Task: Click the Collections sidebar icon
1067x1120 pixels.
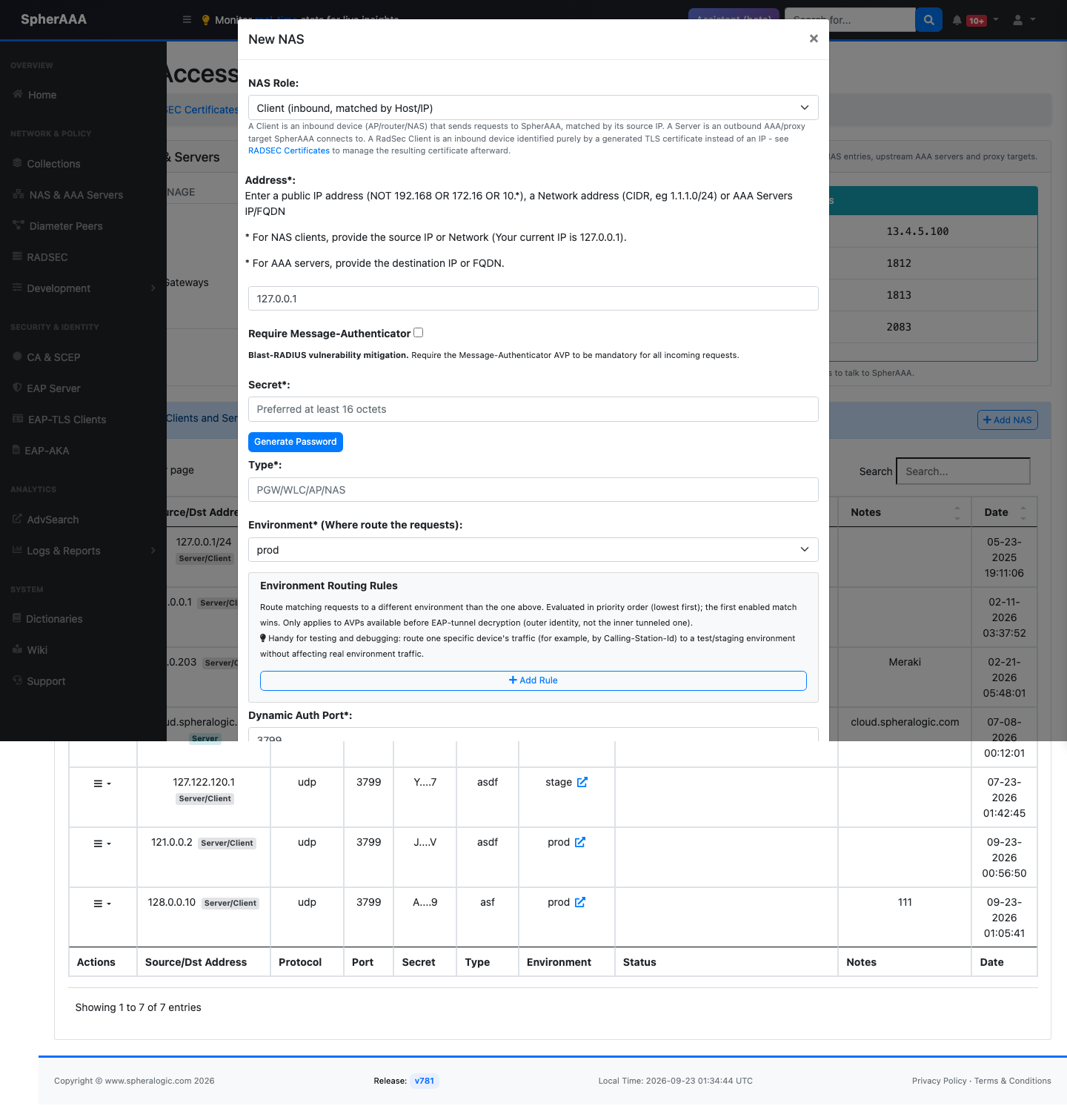Action: coord(17,163)
